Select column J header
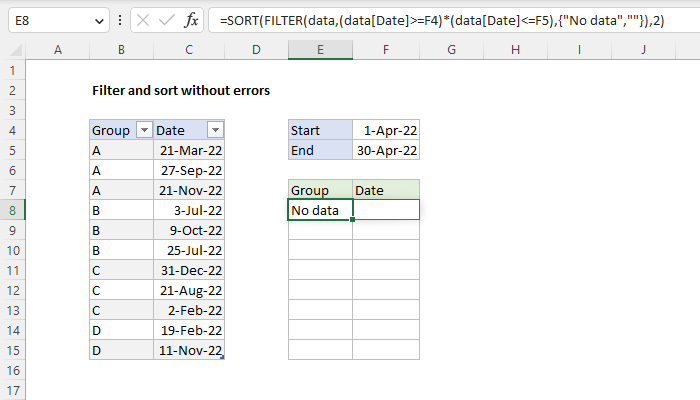700x400 pixels. [x=643, y=50]
